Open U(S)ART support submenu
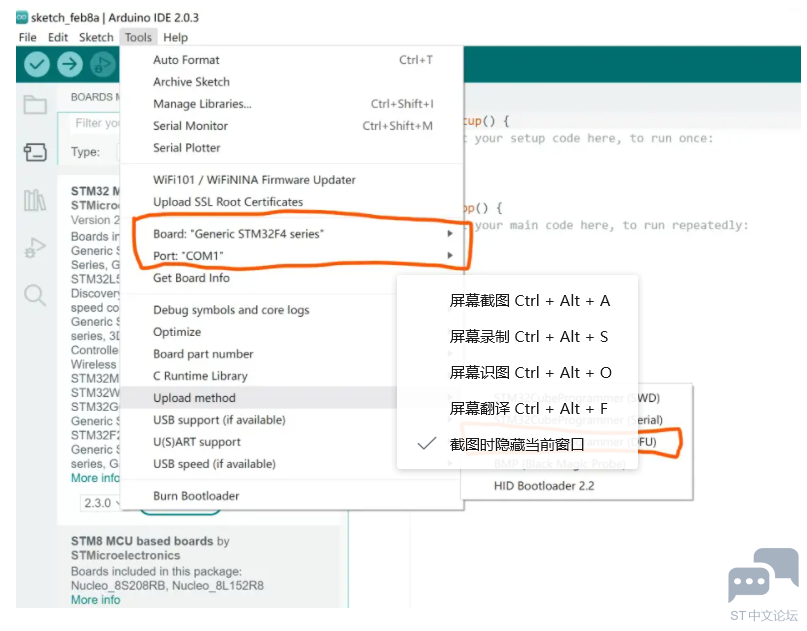Image resolution: width=807 pixels, height=631 pixels. click(259, 442)
